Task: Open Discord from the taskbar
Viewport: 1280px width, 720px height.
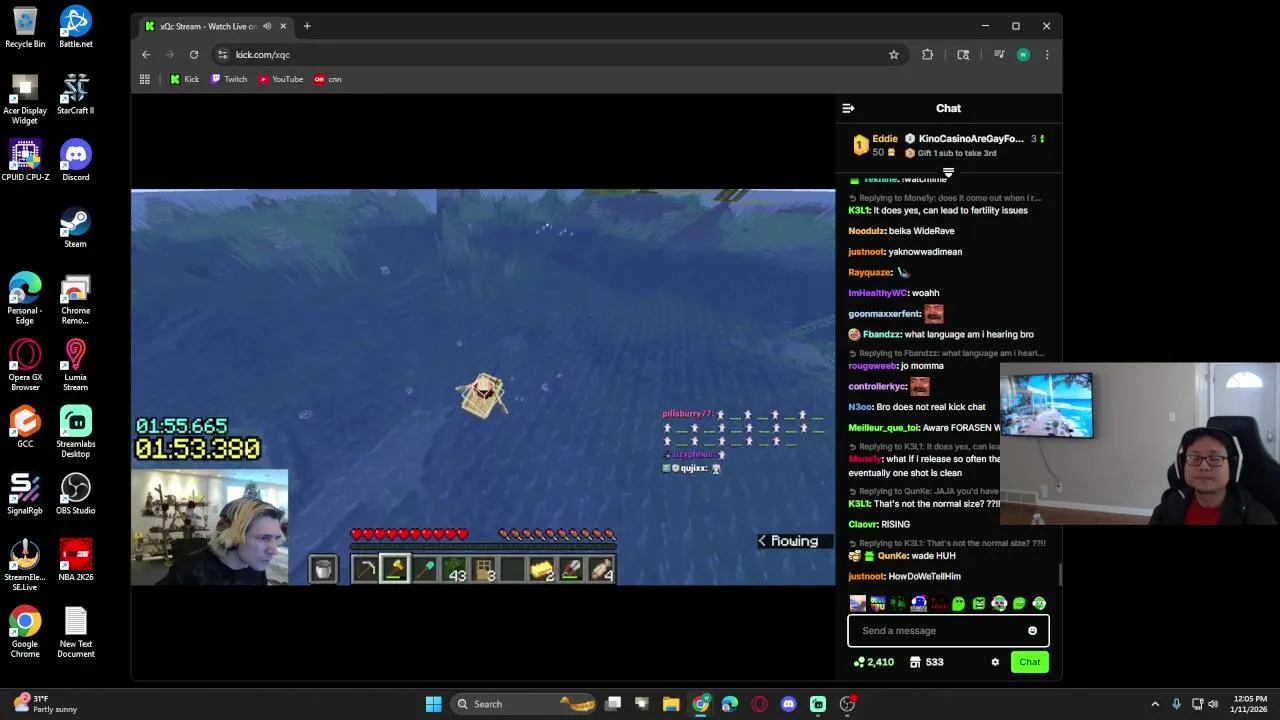Action: click(788, 704)
